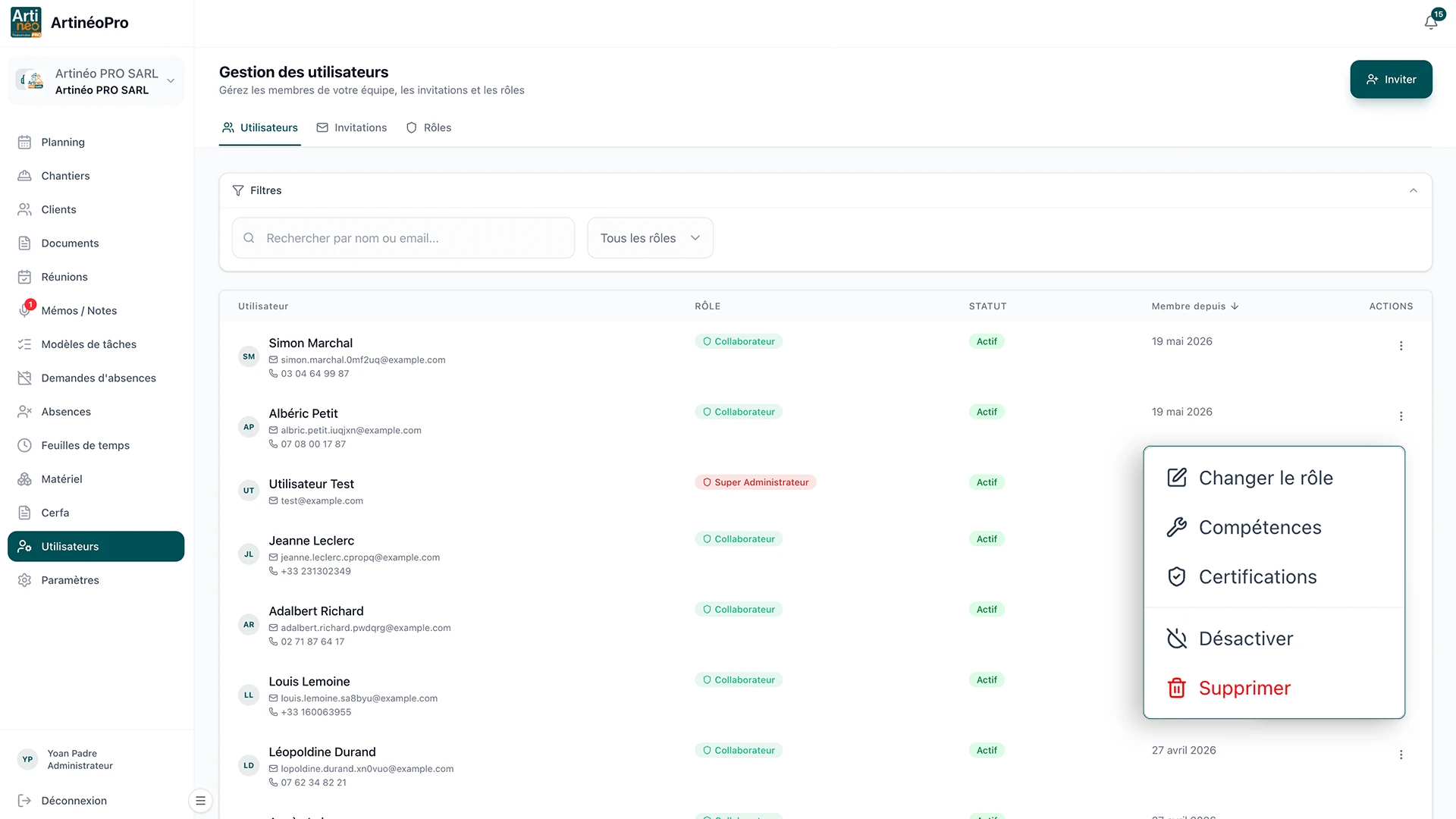Image resolution: width=1456 pixels, height=819 pixels.
Task: Click phone number 07 08 00 17 87
Action: click(x=313, y=444)
